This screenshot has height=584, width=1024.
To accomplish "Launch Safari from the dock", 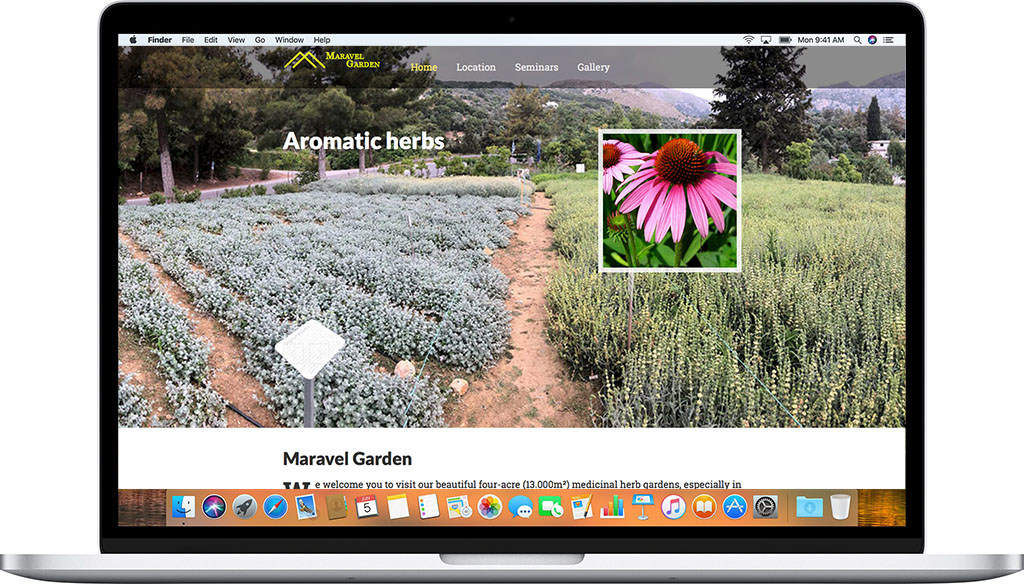I will (x=275, y=507).
